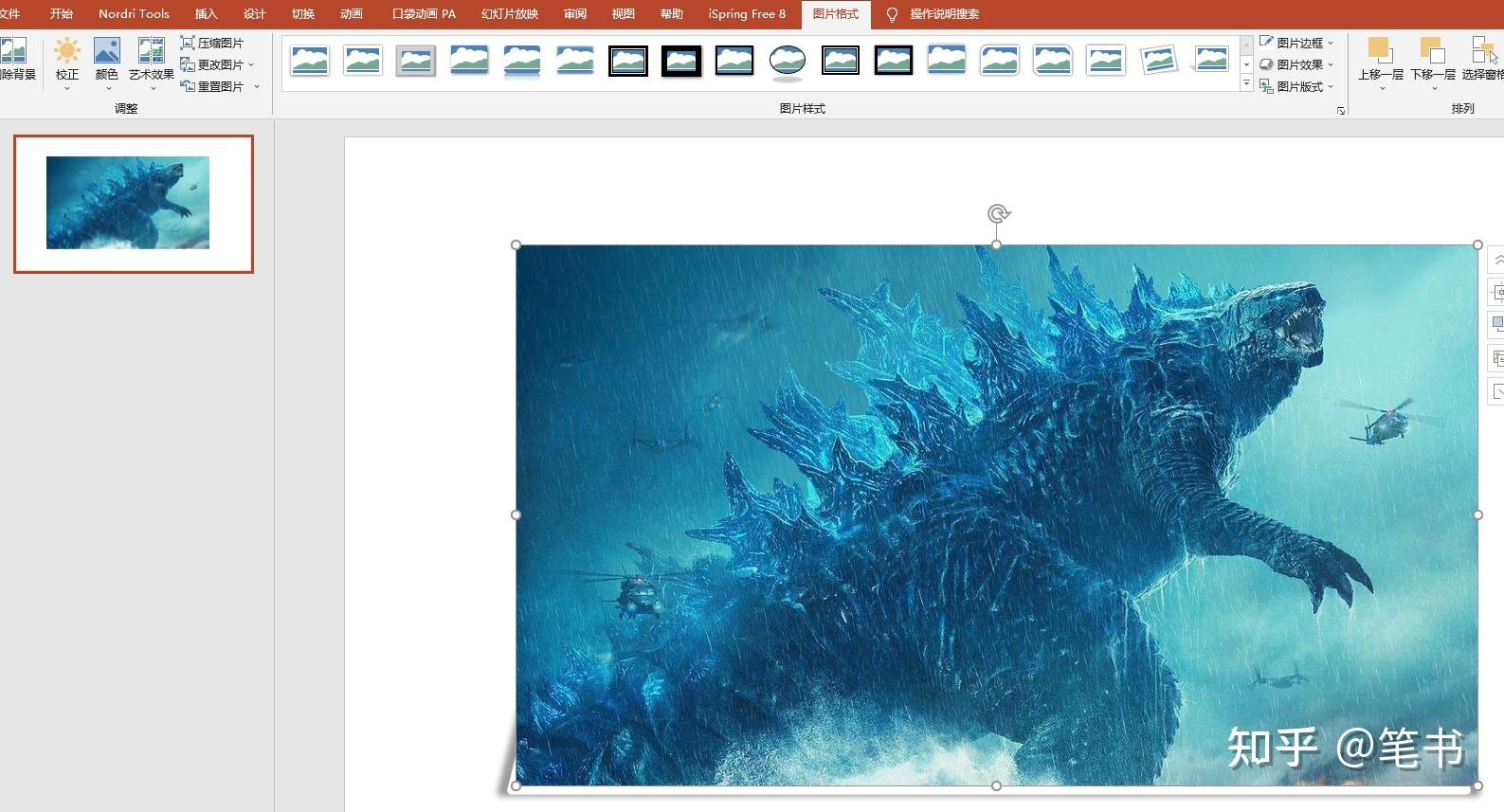Apply the Perspective Shadow White picture style

coord(1212,61)
